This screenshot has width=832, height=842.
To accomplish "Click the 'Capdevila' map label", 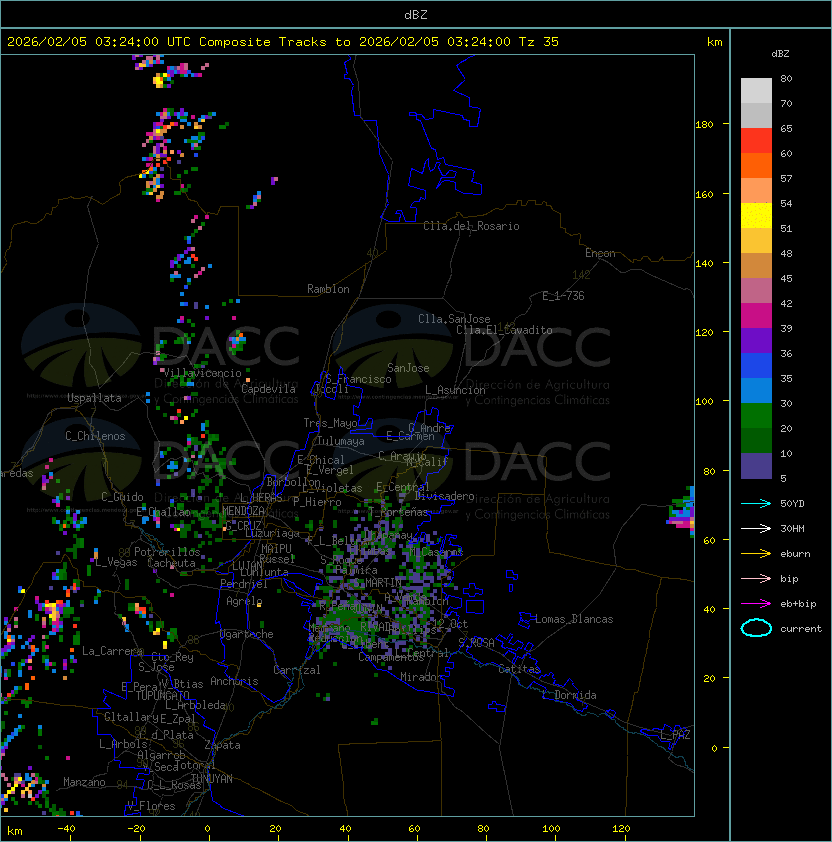I will pyautogui.click(x=268, y=389).
